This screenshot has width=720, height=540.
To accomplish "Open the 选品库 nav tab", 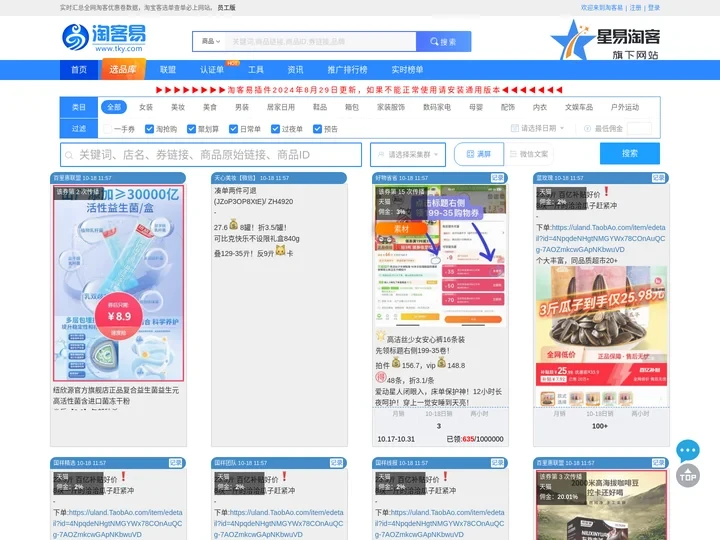I will pos(123,69).
